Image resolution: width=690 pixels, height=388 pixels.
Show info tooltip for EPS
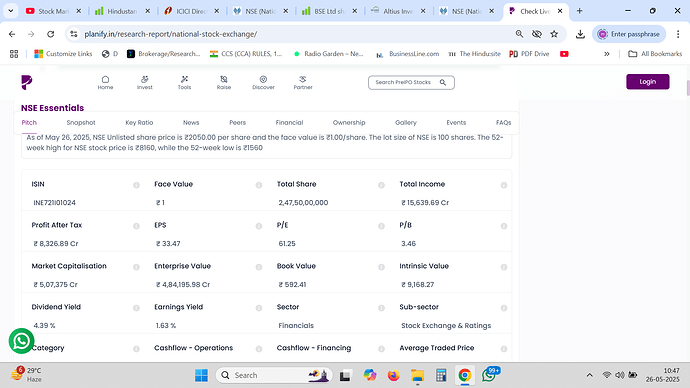[259, 226]
